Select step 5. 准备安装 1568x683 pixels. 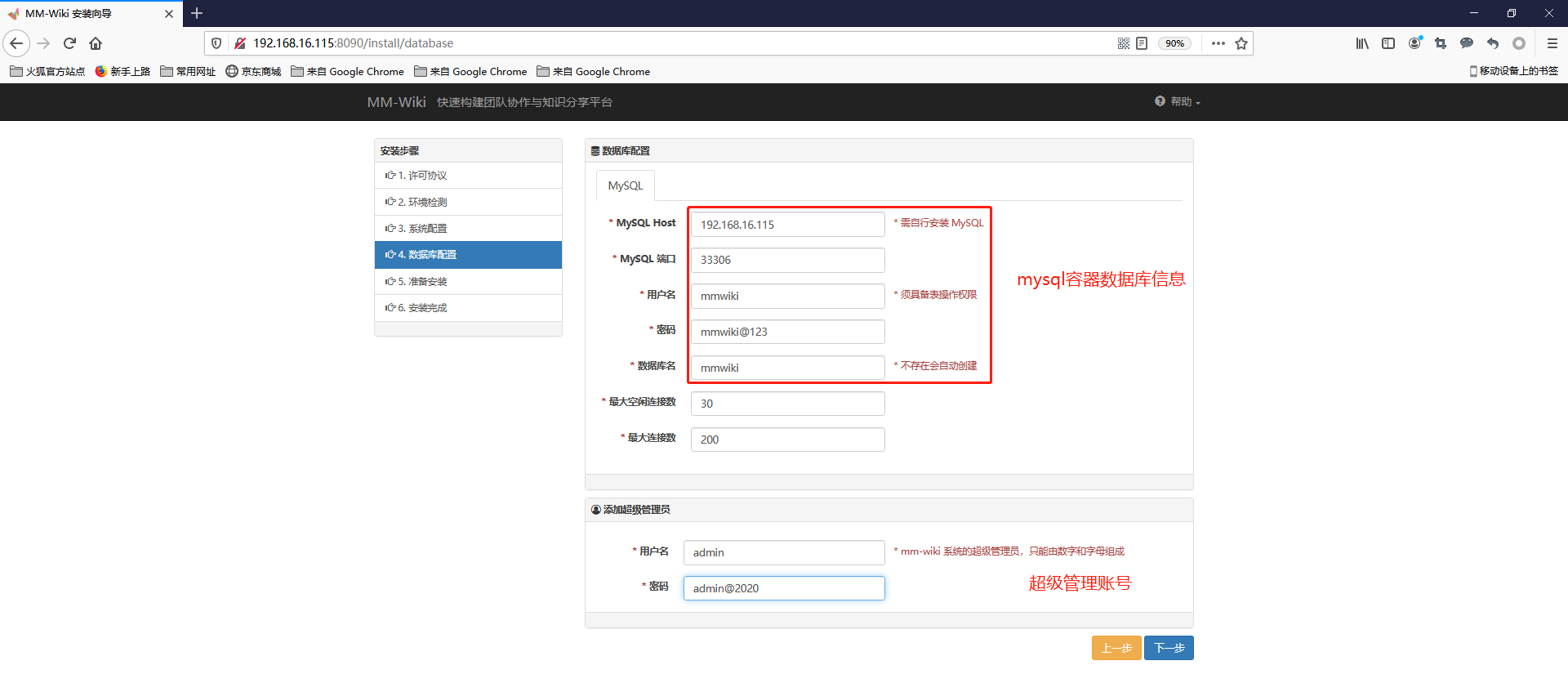[468, 281]
